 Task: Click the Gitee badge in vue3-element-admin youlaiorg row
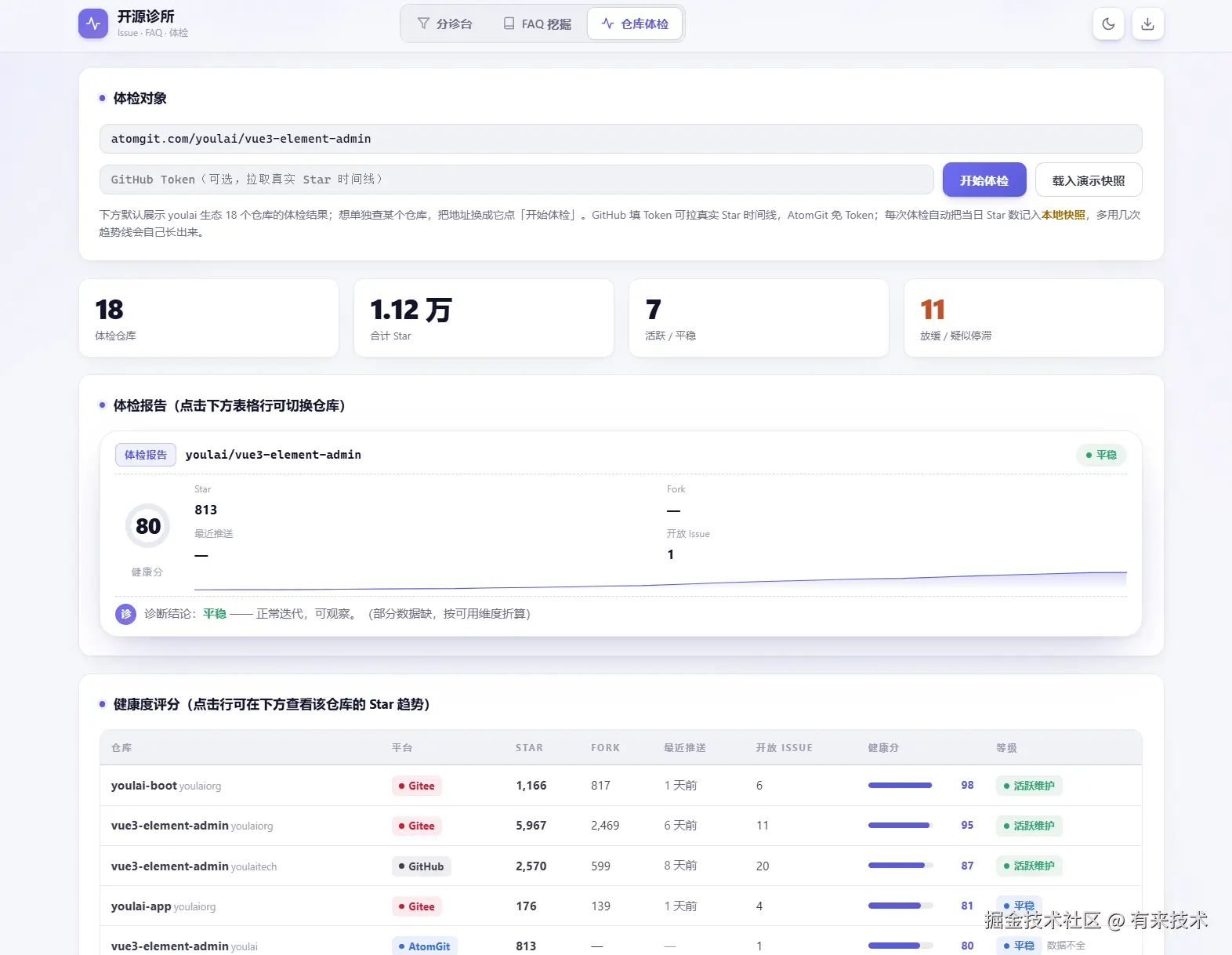coord(417,826)
